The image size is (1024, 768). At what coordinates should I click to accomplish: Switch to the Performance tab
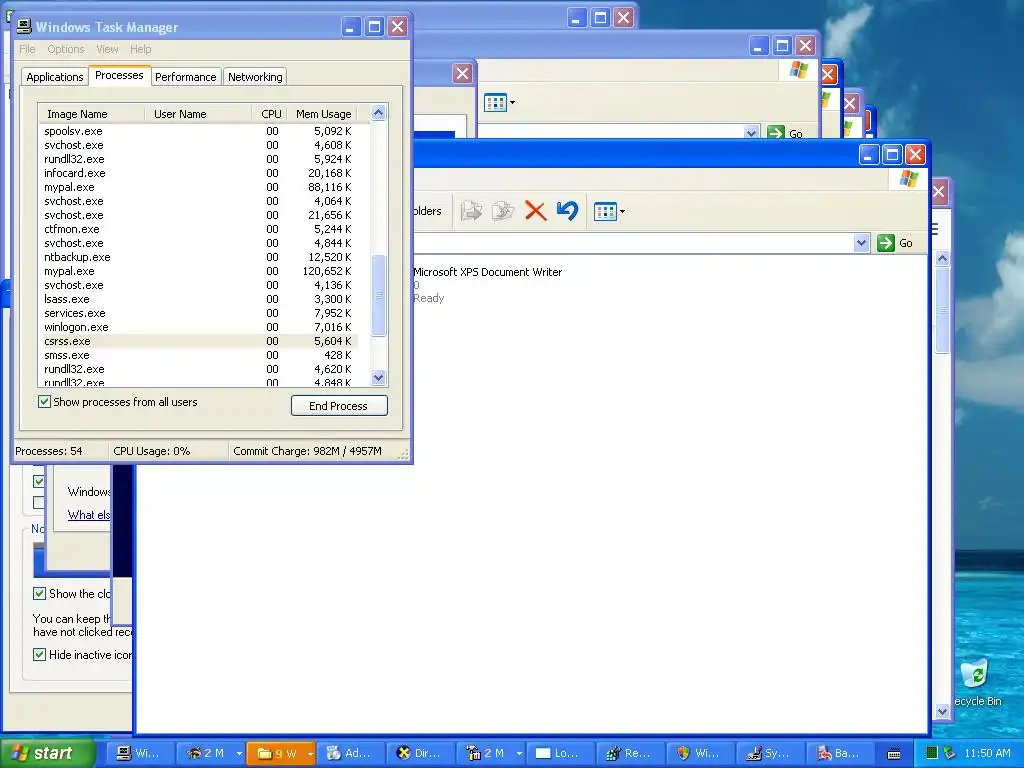[x=185, y=77]
